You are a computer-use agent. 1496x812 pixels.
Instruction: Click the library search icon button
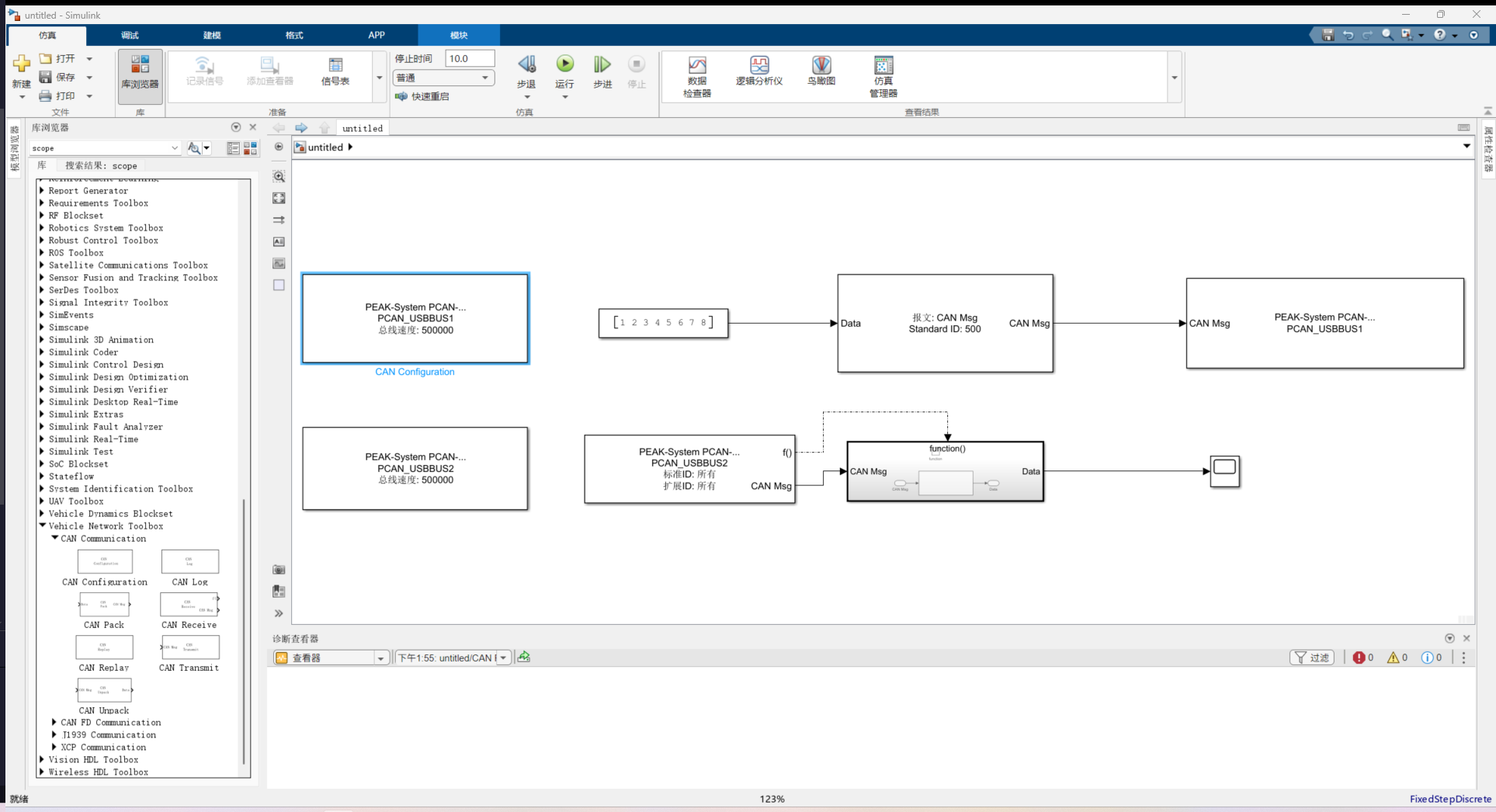[x=194, y=147]
